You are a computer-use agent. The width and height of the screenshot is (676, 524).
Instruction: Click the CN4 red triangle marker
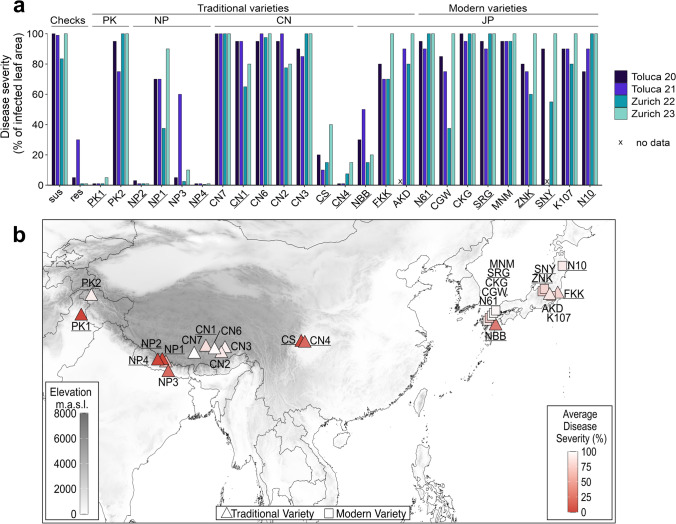[305, 342]
